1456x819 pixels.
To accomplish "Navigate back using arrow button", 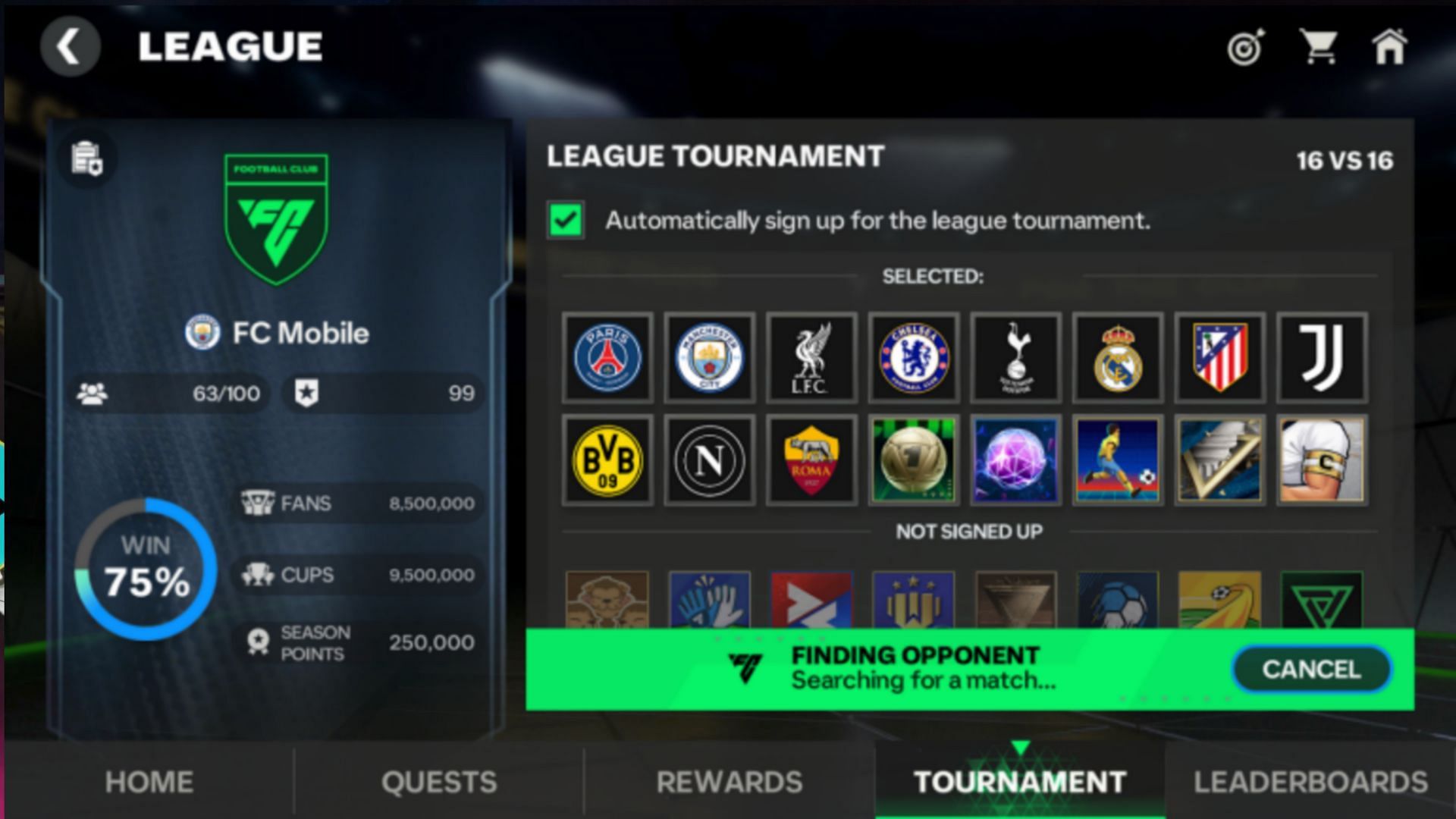I will click(70, 45).
